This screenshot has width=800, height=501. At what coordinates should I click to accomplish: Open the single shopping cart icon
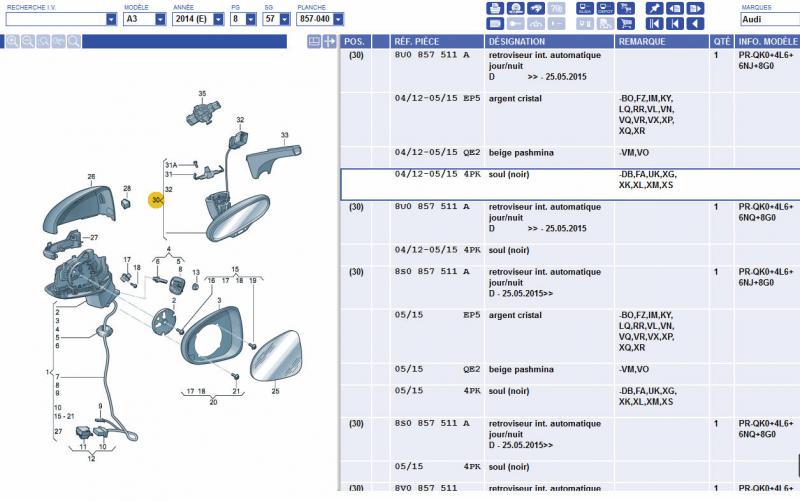click(x=626, y=23)
